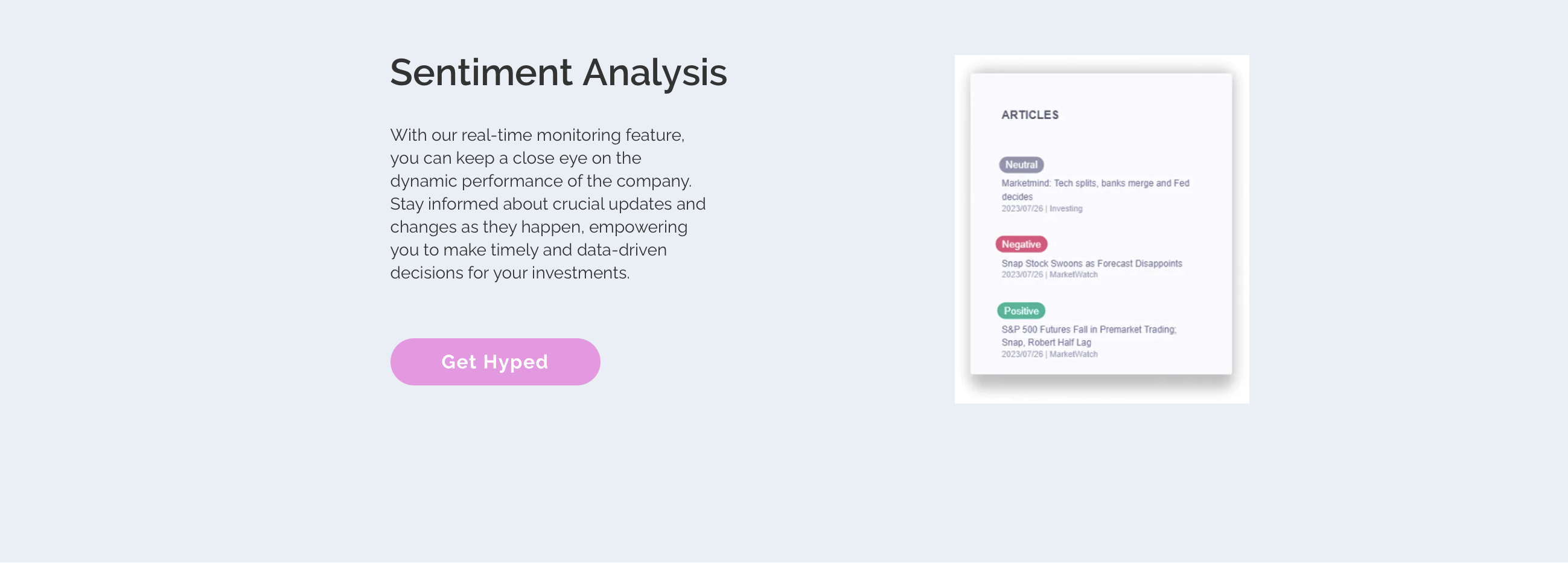Viewport: 1568px width, 563px height.
Task: Click the MarketWatch source under Snap Stock article
Action: click(x=1073, y=275)
